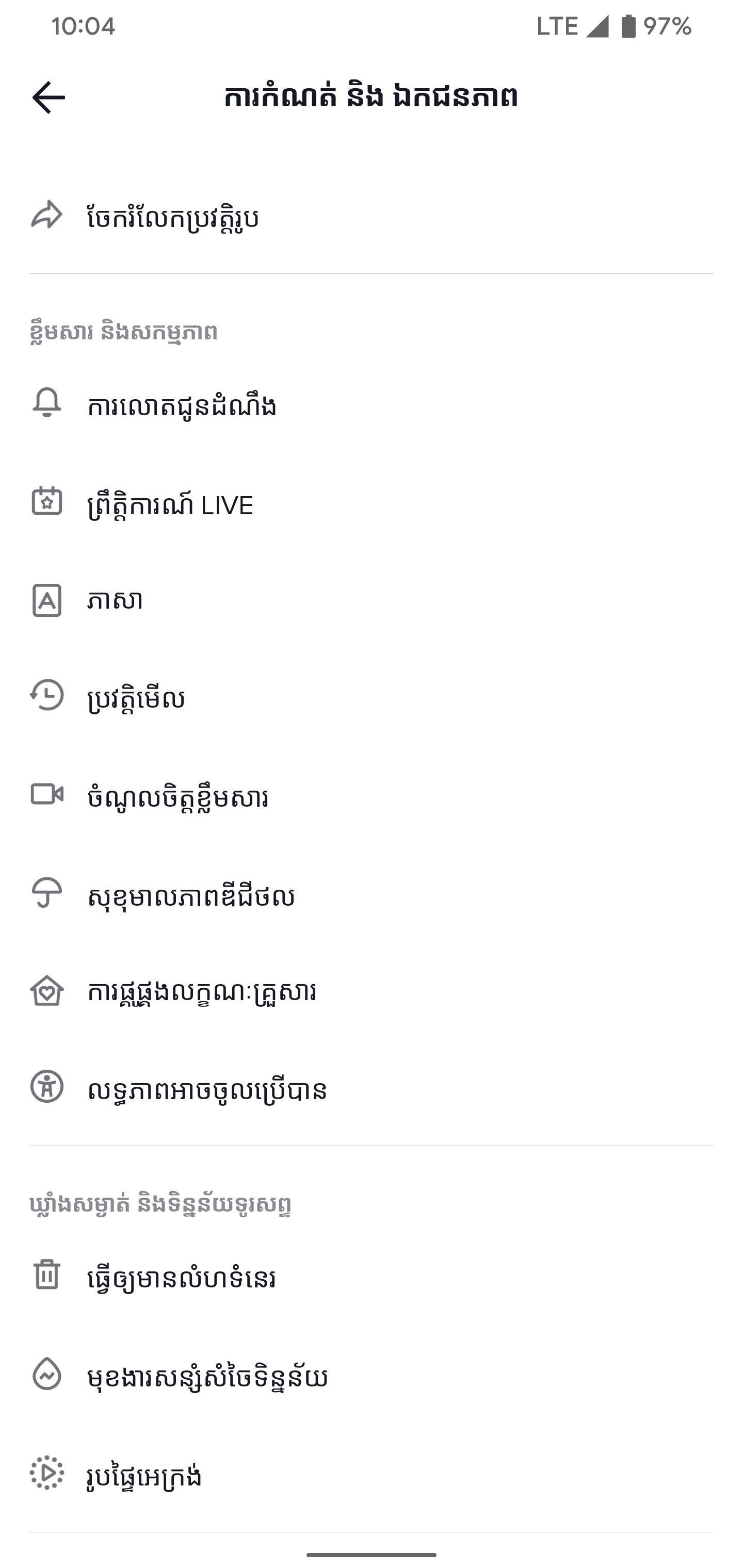Screen dimensions: 743x1568
Task: Tap the digital wellbeing umbrella icon
Action: [47, 892]
